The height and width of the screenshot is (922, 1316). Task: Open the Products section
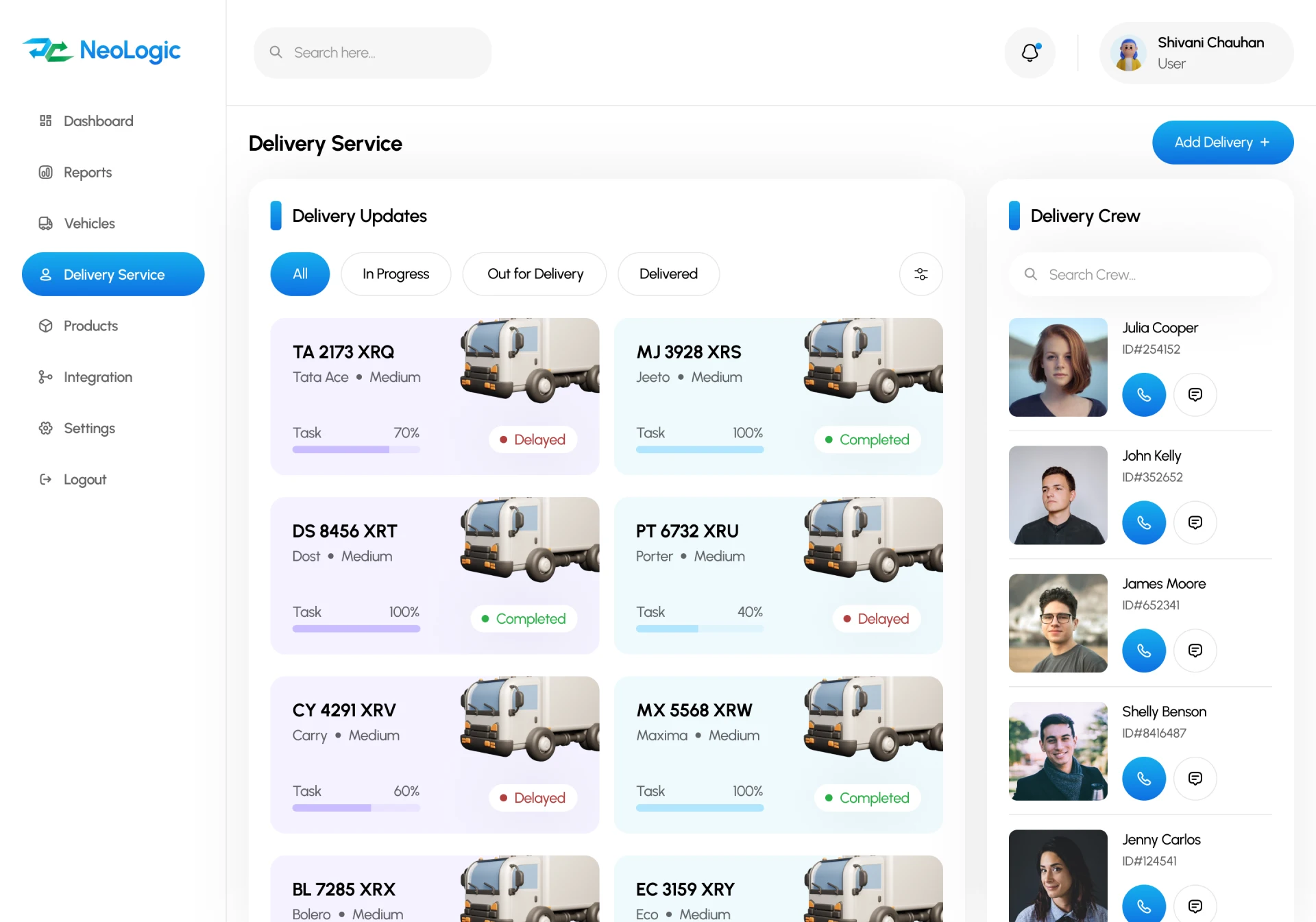point(90,326)
